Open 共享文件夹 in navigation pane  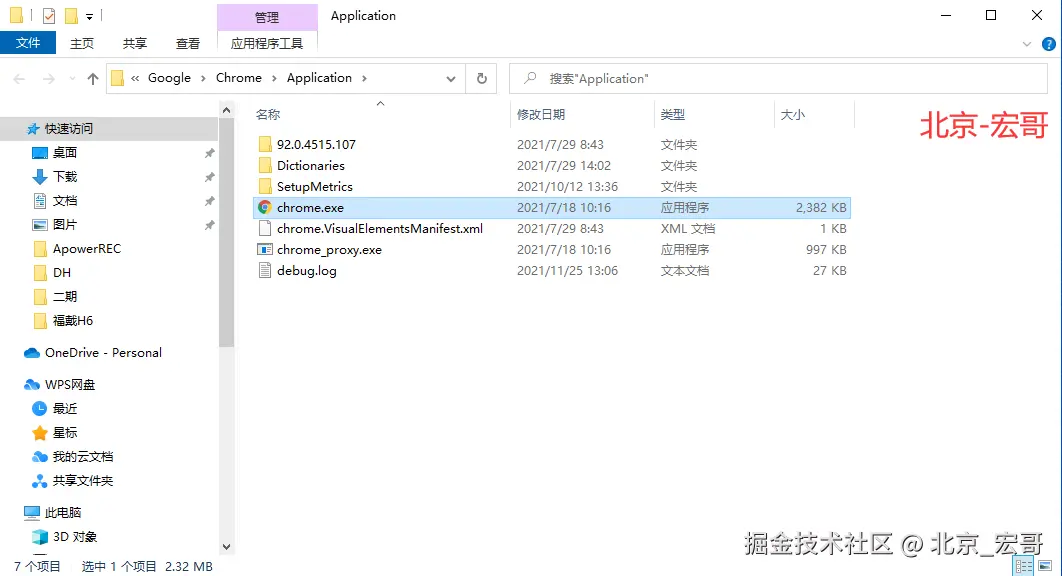click(x=83, y=480)
